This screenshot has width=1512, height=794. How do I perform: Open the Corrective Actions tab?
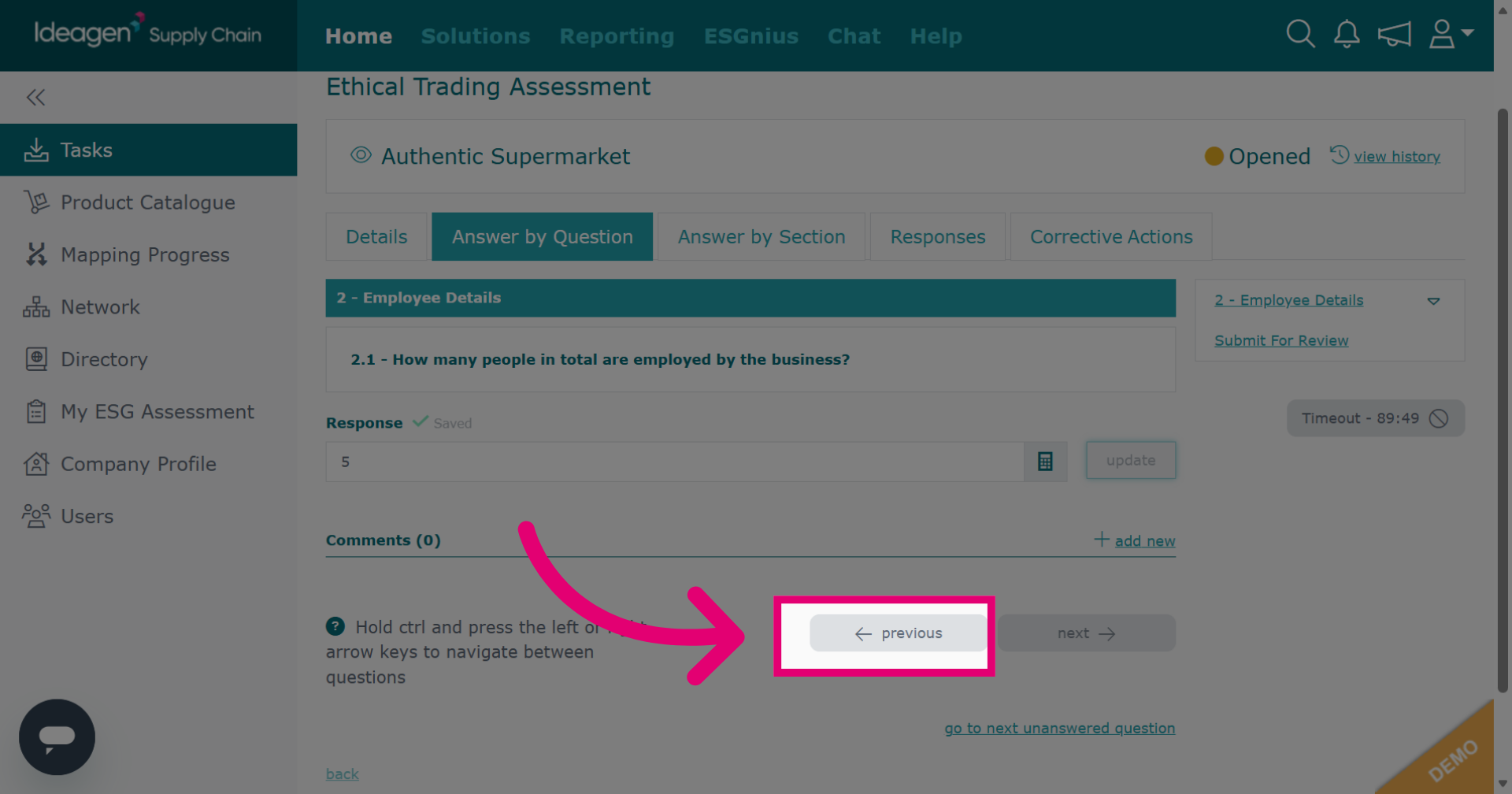coord(1111,236)
